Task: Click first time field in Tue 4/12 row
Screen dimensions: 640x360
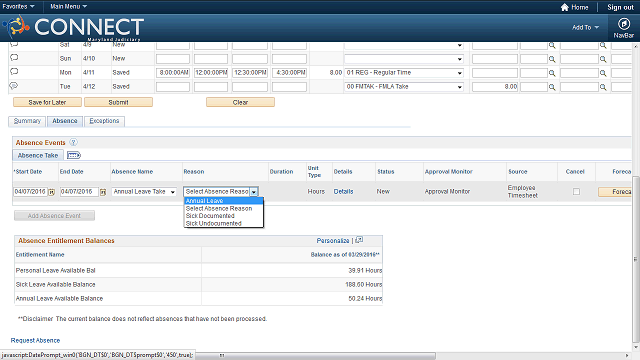Action: pos(173,87)
